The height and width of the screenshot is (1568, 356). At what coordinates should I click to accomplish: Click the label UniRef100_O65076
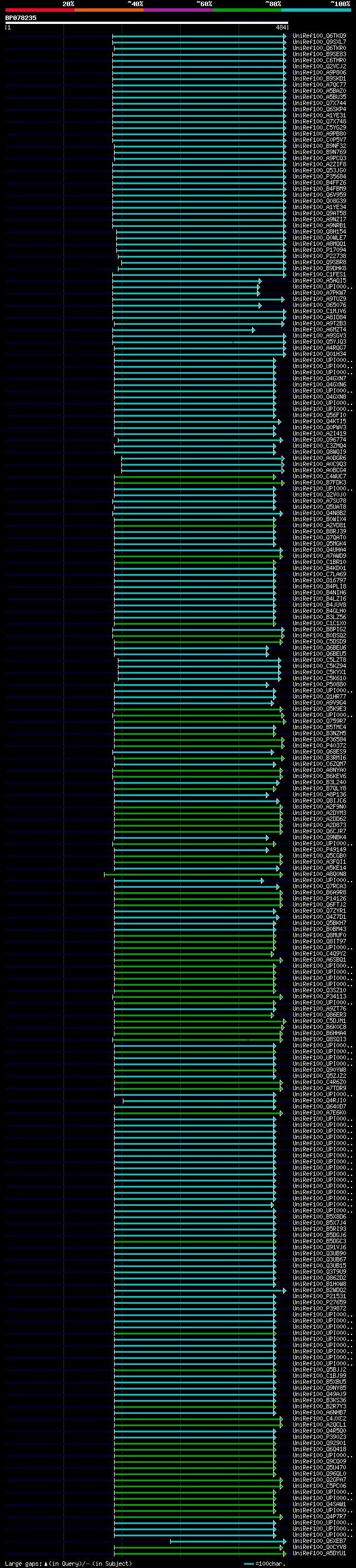319,305
